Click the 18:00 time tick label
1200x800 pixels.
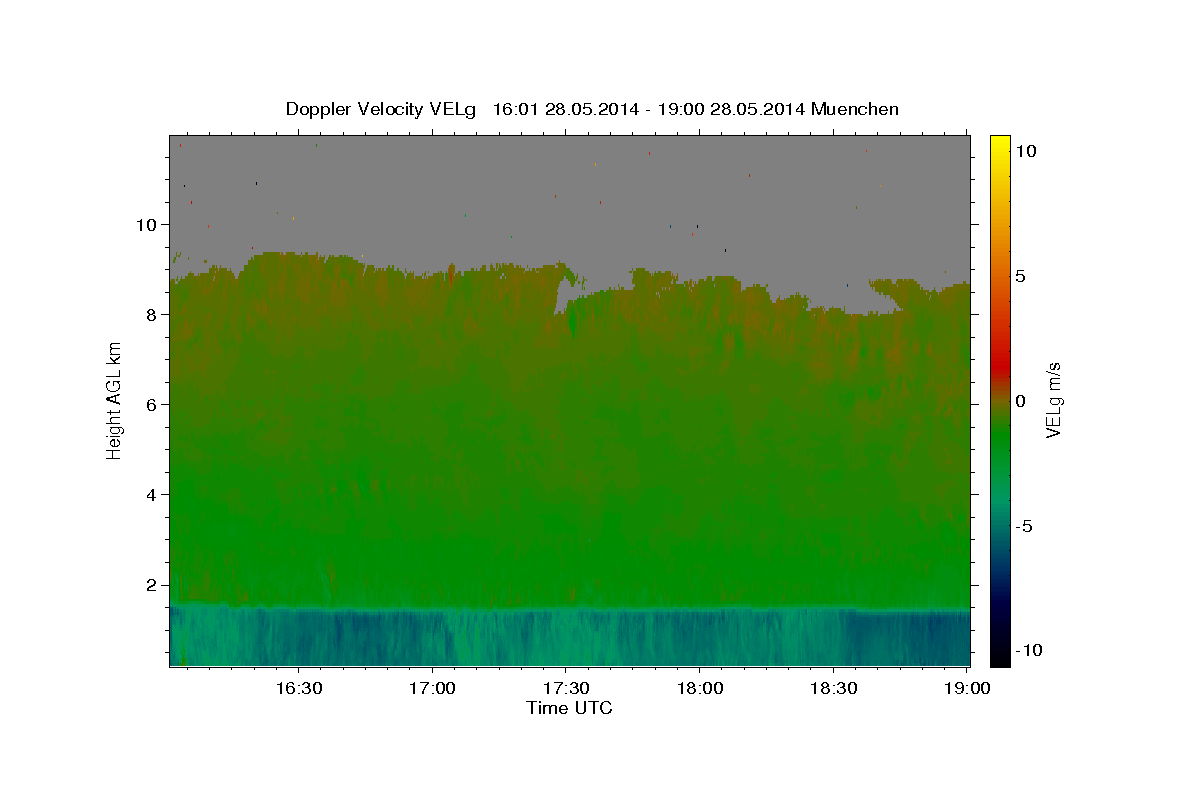pos(699,688)
